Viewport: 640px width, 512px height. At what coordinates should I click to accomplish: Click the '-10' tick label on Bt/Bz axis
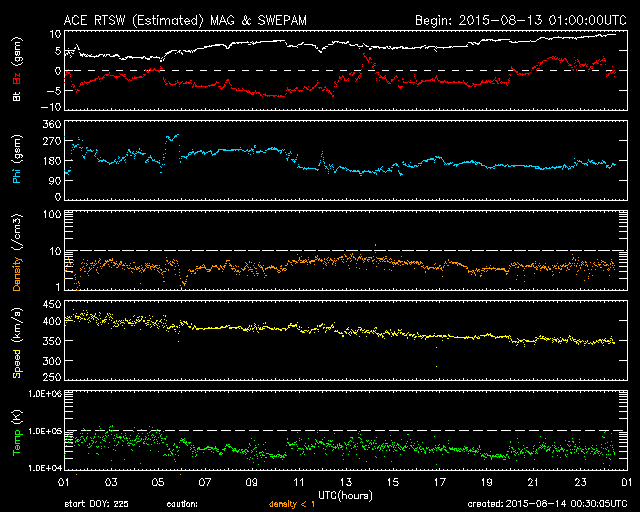51,107
